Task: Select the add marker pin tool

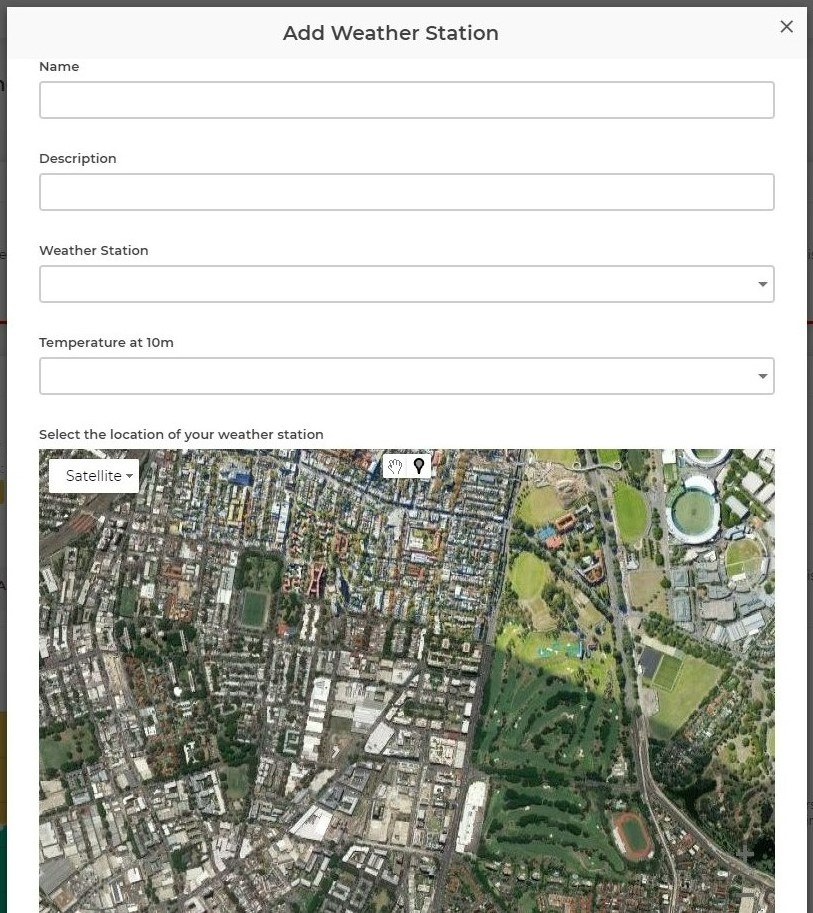Action: coord(419,466)
